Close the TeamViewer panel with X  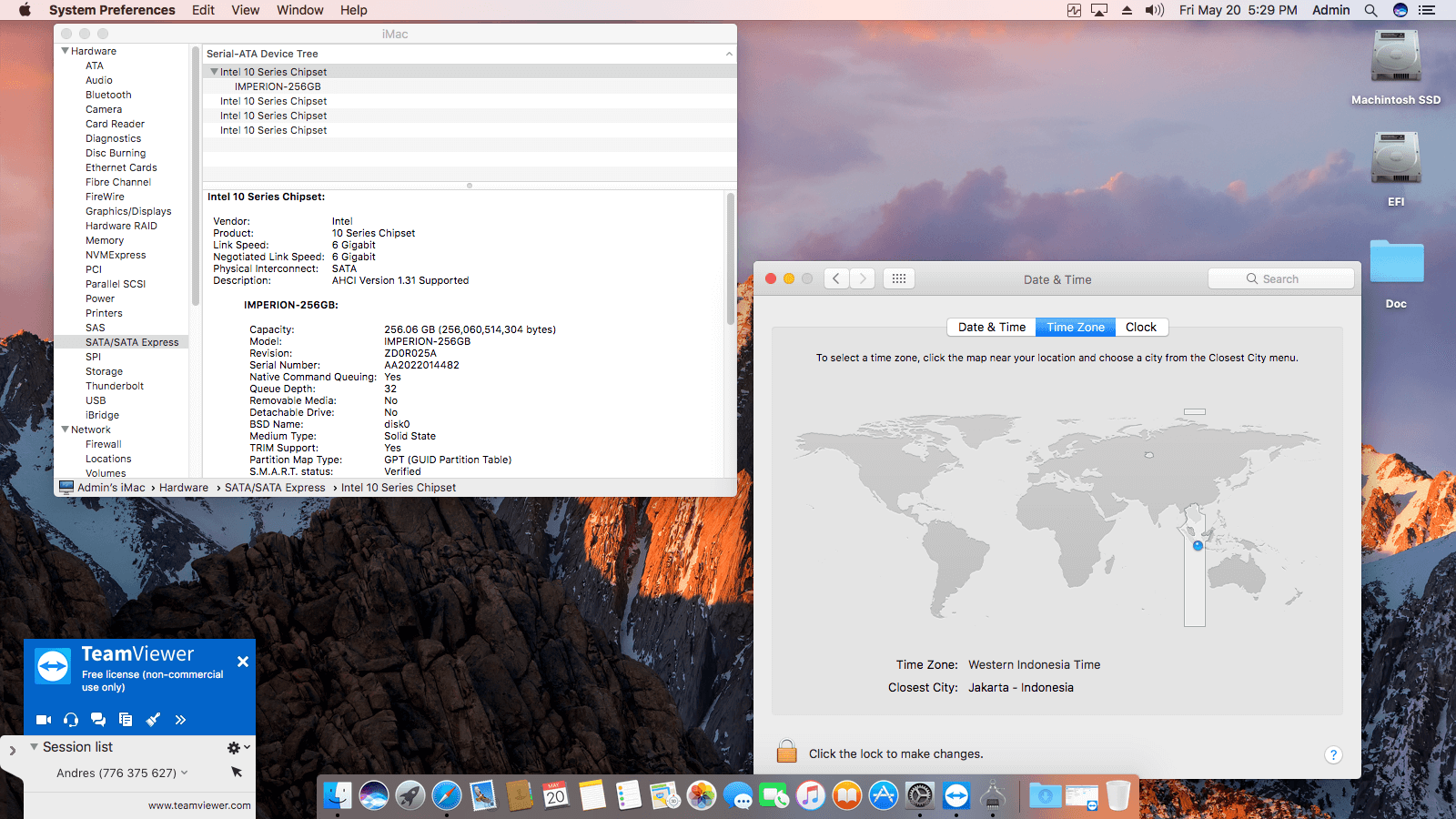tap(243, 662)
